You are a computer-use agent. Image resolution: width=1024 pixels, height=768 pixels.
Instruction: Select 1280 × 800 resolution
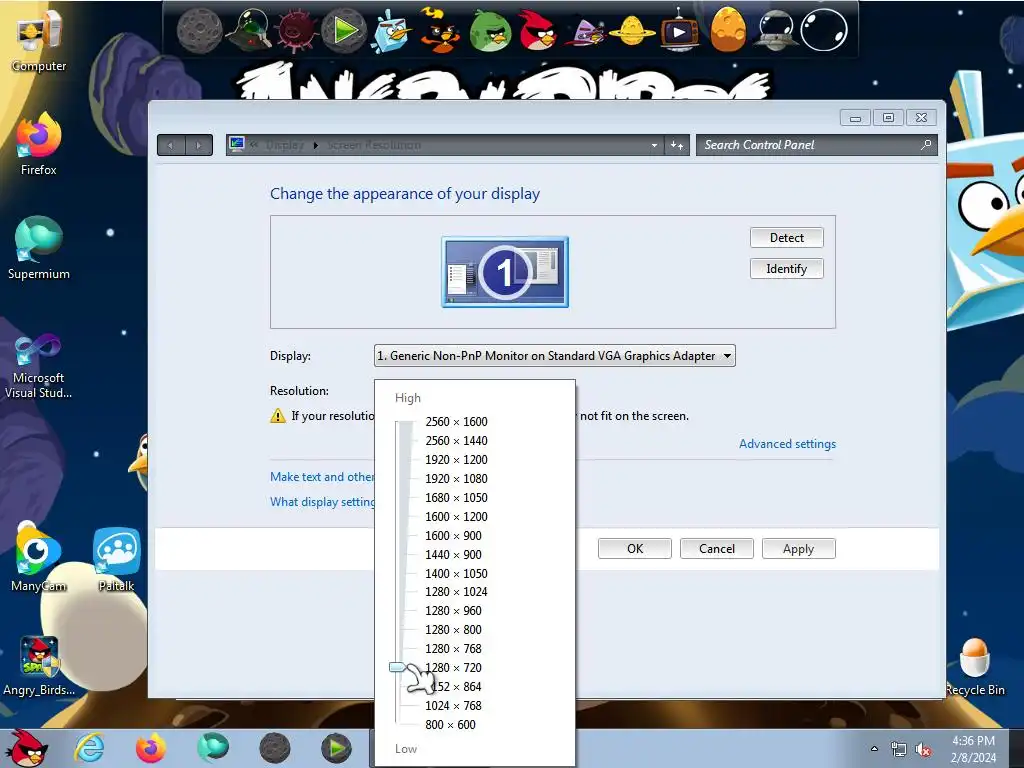click(x=453, y=630)
